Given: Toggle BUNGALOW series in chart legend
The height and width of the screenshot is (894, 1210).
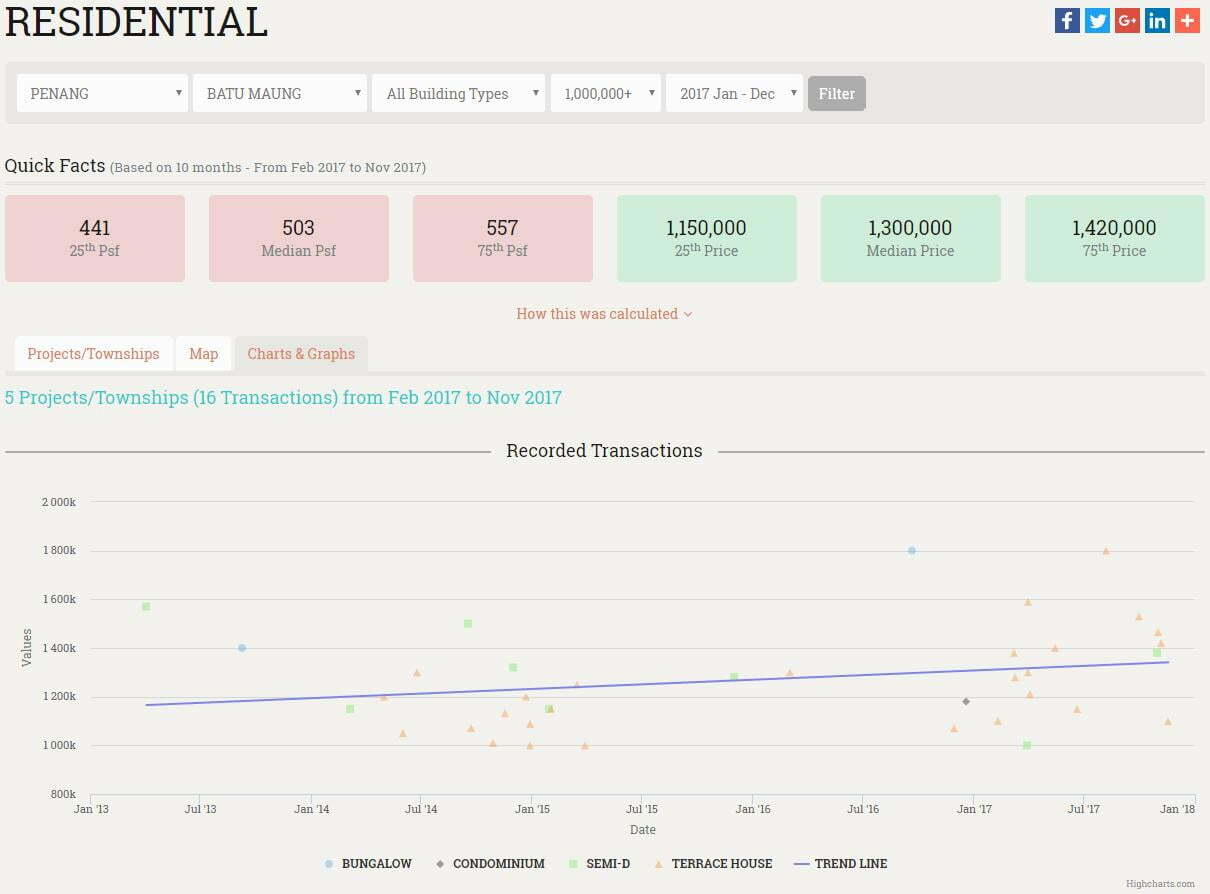Looking at the screenshot, I should [368, 864].
